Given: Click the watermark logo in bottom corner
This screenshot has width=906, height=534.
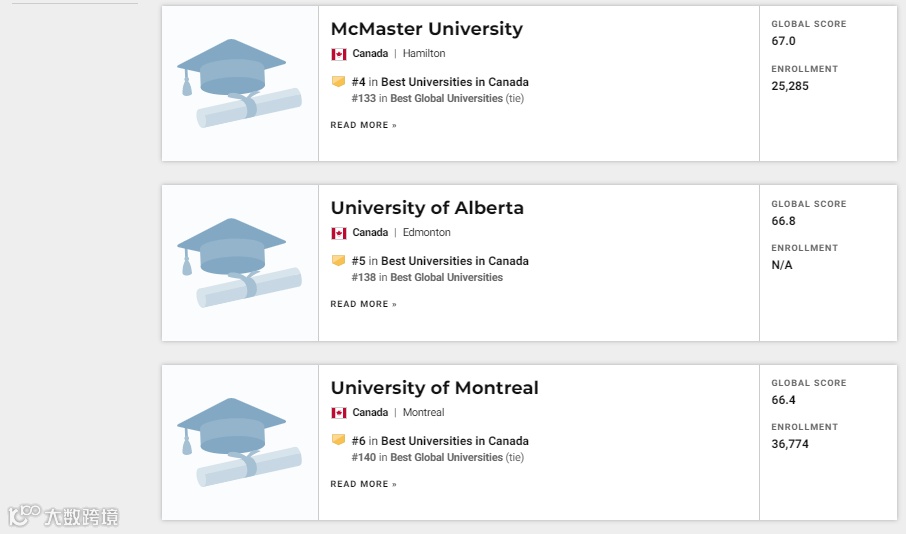Looking at the screenshot, I should click(63, 516).
